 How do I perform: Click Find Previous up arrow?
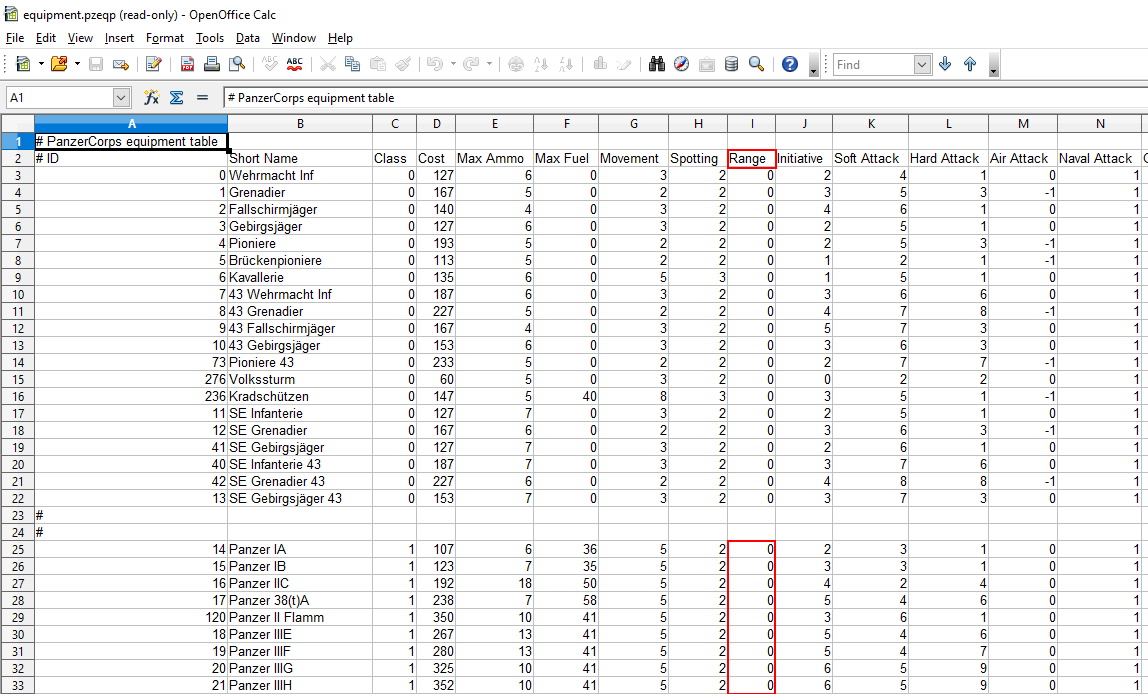coord(970,64)
